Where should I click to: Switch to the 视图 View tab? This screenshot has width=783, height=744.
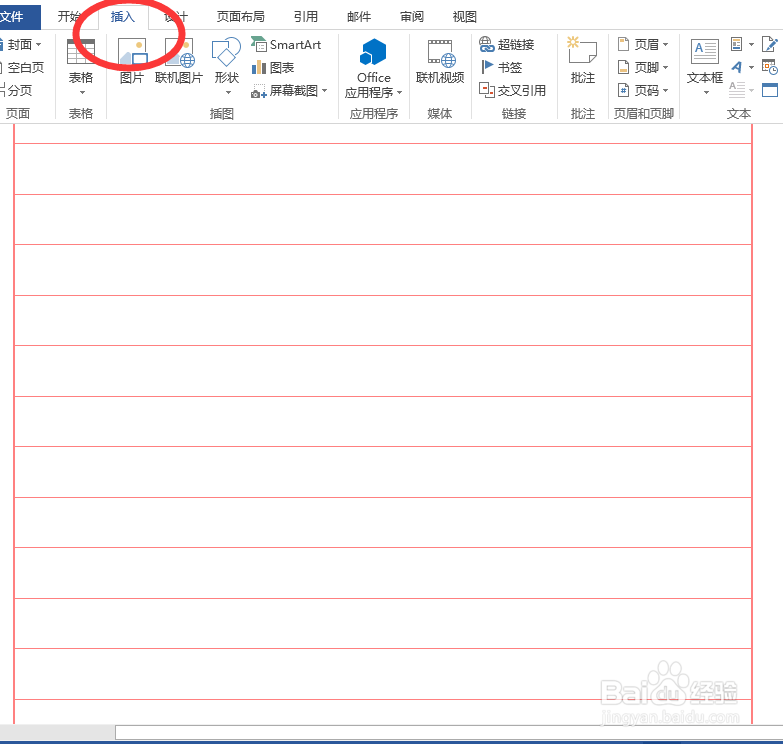pos(464,16)
